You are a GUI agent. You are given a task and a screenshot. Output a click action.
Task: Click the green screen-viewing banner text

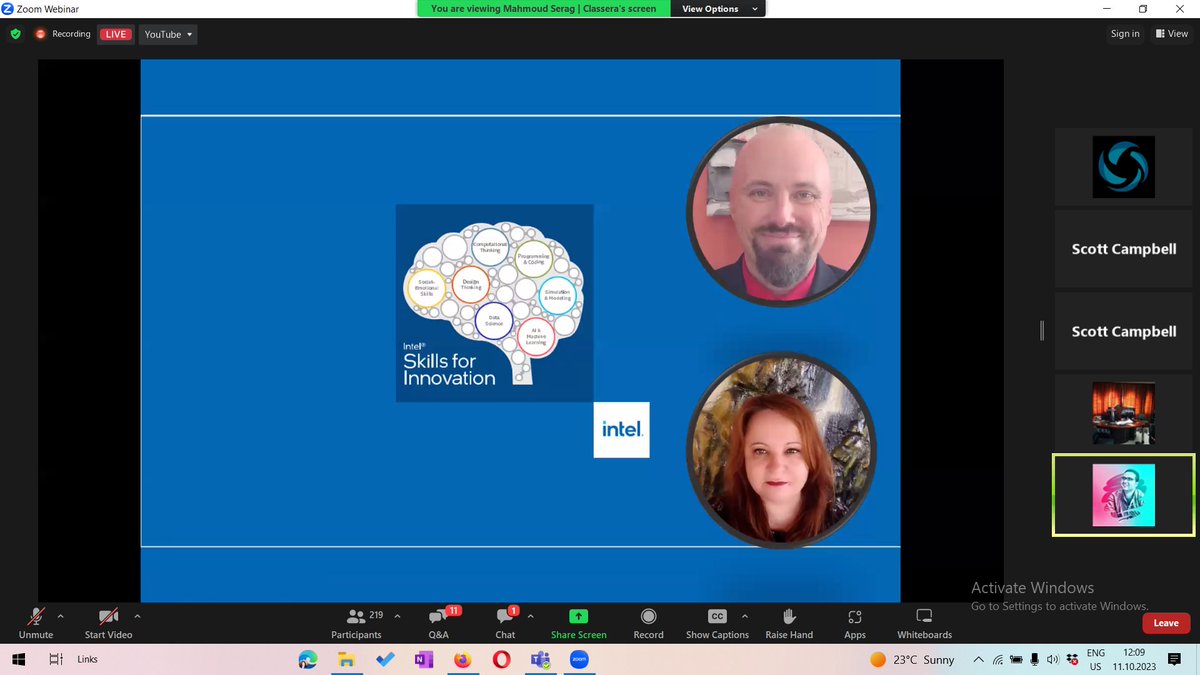click(x=543, y=9)
